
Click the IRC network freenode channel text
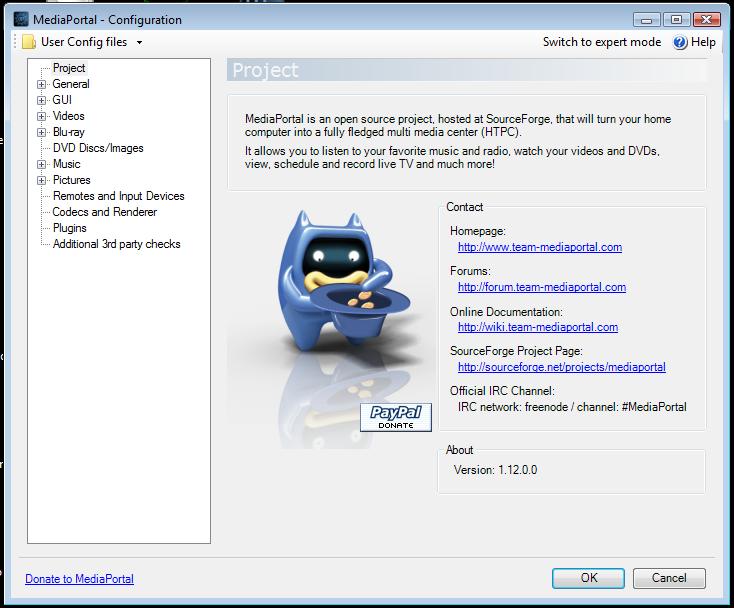pos(572,407)
